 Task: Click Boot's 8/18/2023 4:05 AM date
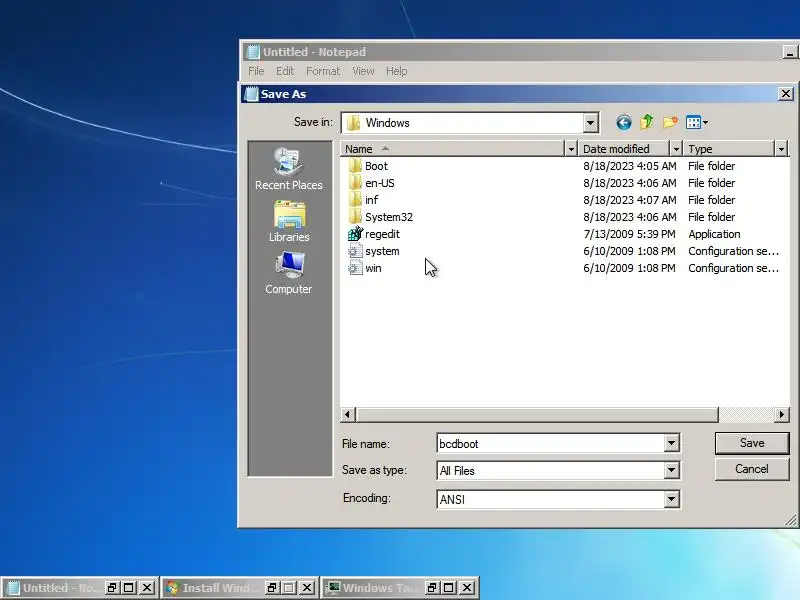(x=630, y=166)
